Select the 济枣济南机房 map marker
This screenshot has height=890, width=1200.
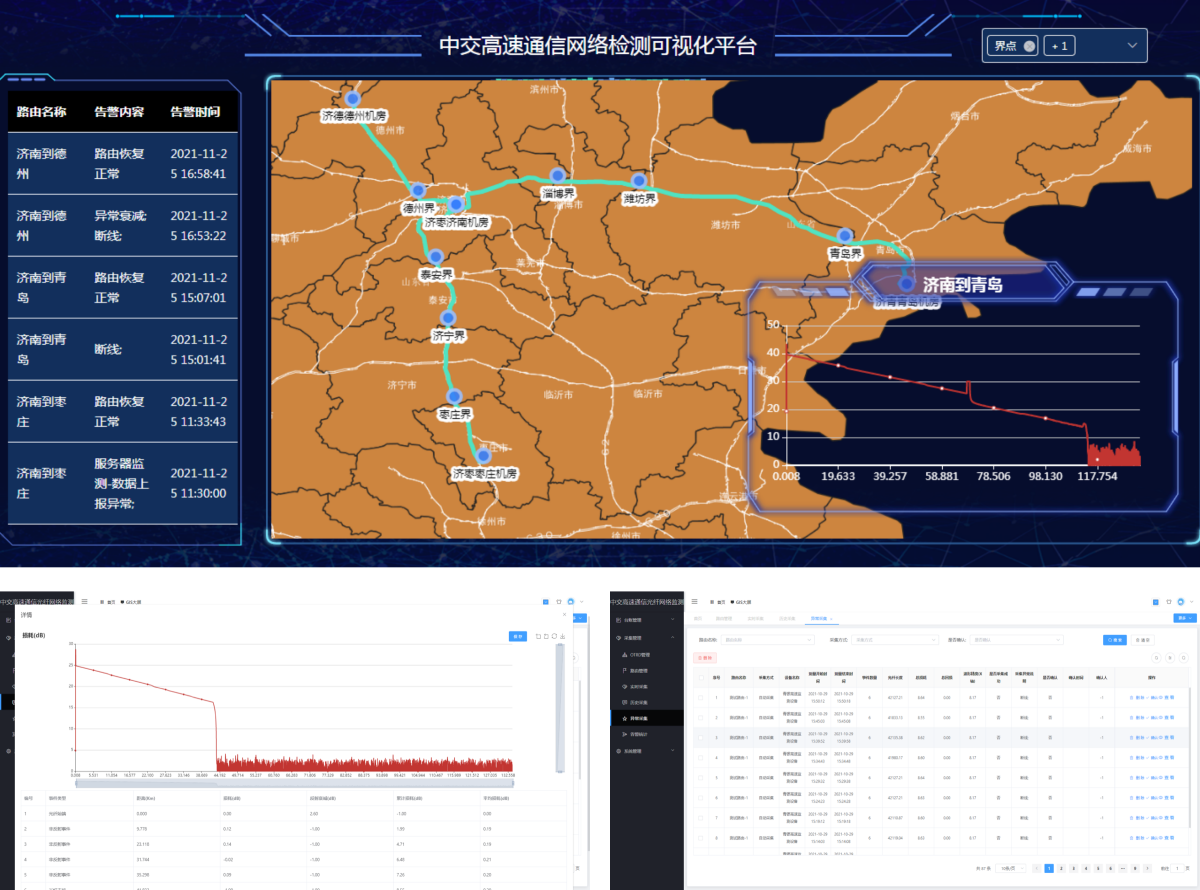456,204
